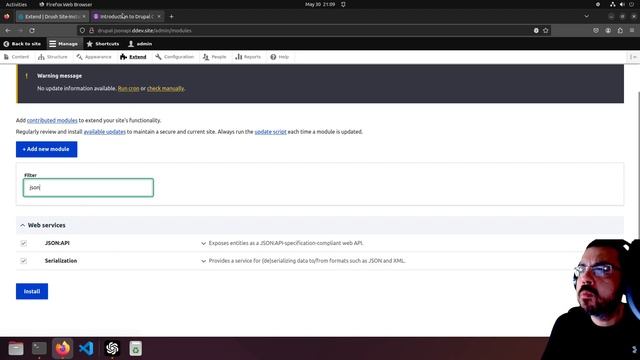This screenshot has height=360, width=640.
Task: Open the contributed modules link
Action: 52,120
